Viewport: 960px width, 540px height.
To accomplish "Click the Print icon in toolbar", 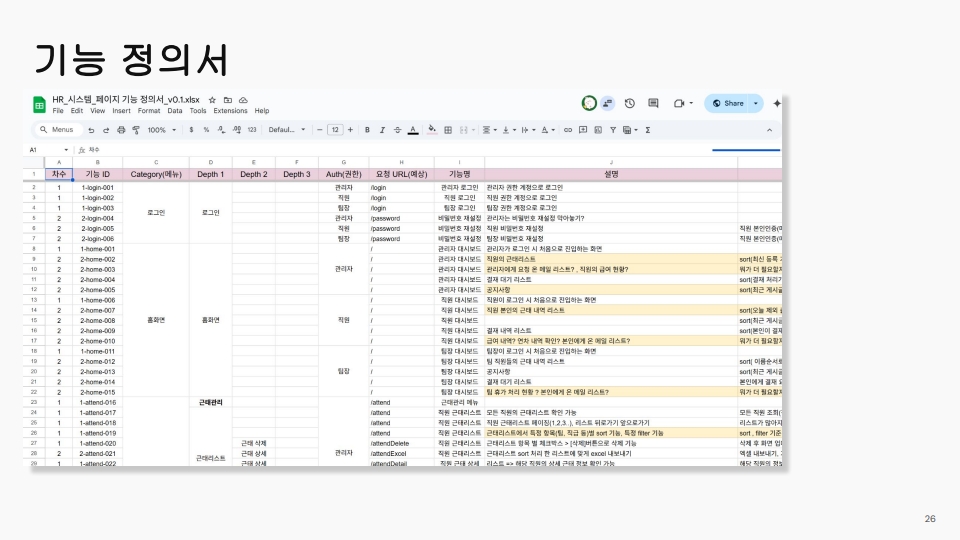I will point(121,130).
